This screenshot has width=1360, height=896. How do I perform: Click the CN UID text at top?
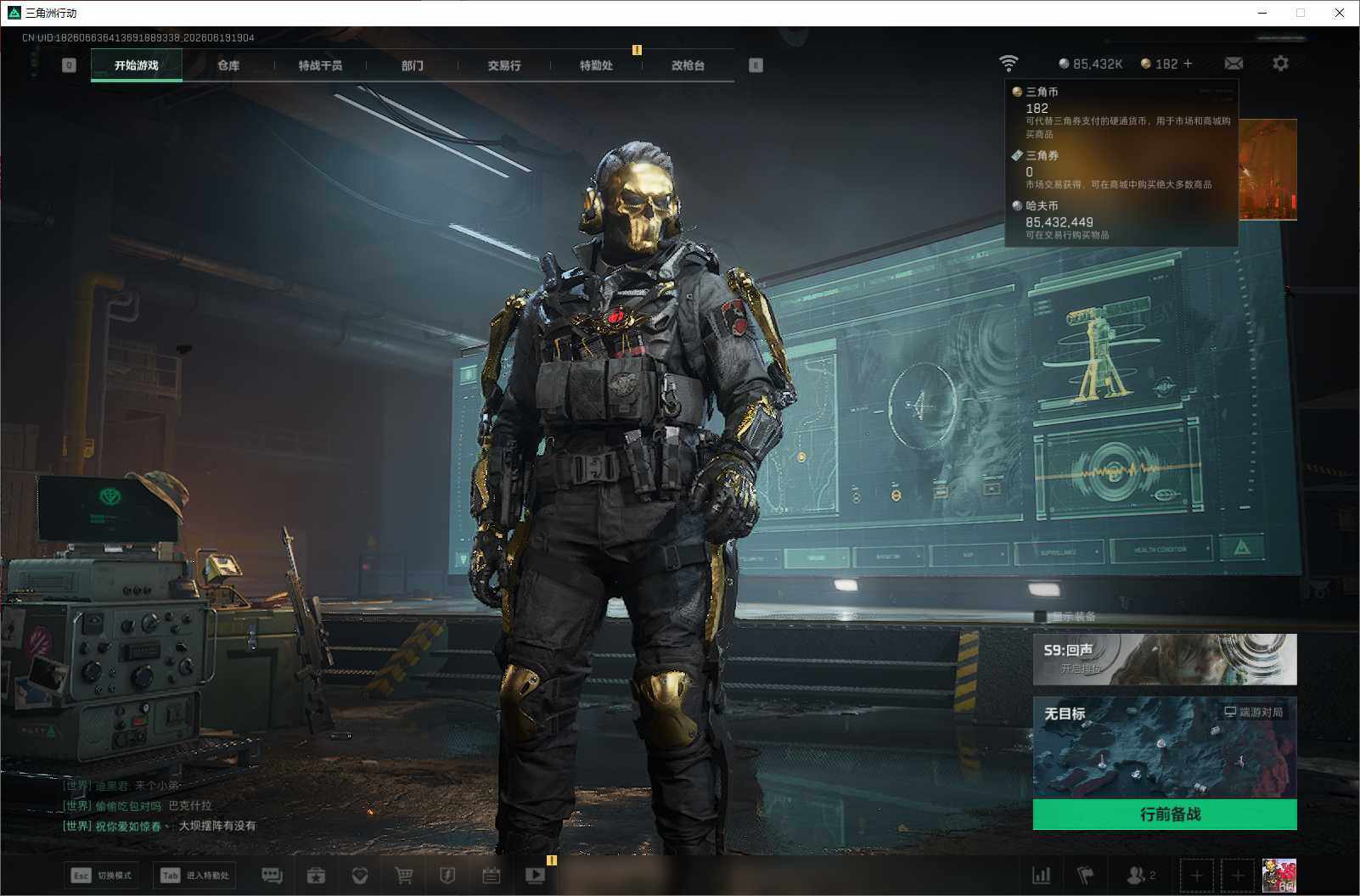tap(138, 37)
